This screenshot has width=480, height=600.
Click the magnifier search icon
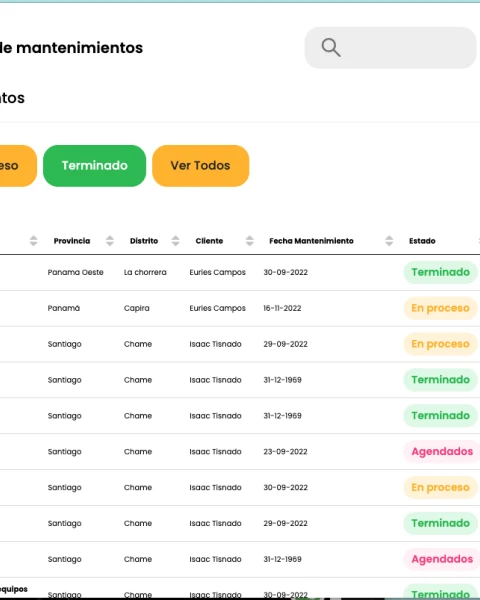click(x=331, y=47)
